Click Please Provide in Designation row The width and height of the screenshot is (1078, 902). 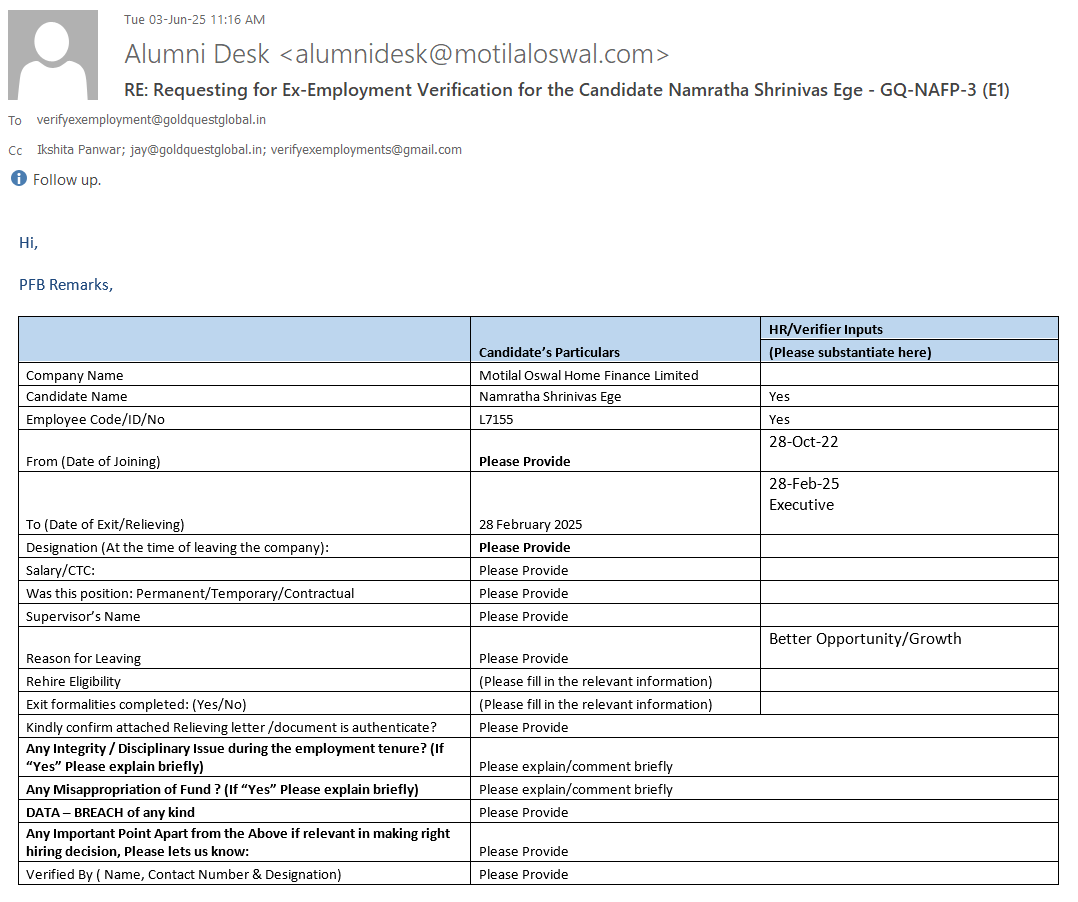(525, 547)
